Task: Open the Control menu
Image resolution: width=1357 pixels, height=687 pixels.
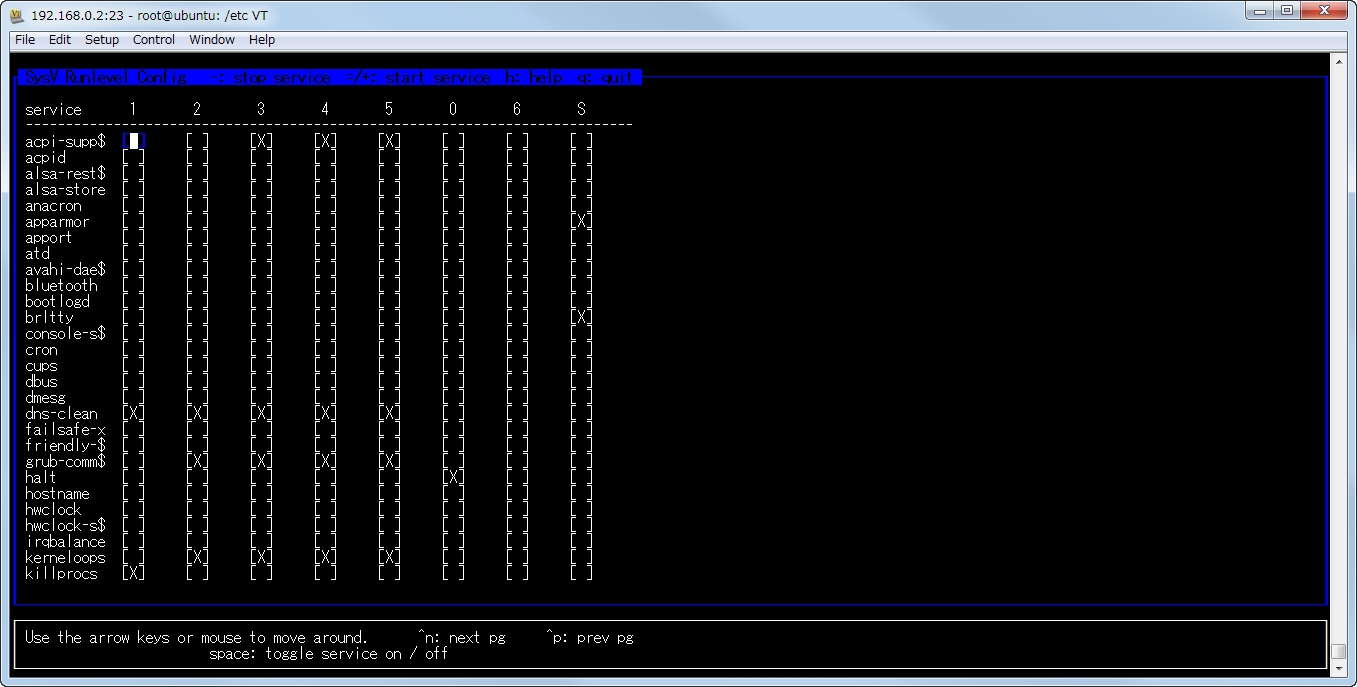Action: point(154,40)
